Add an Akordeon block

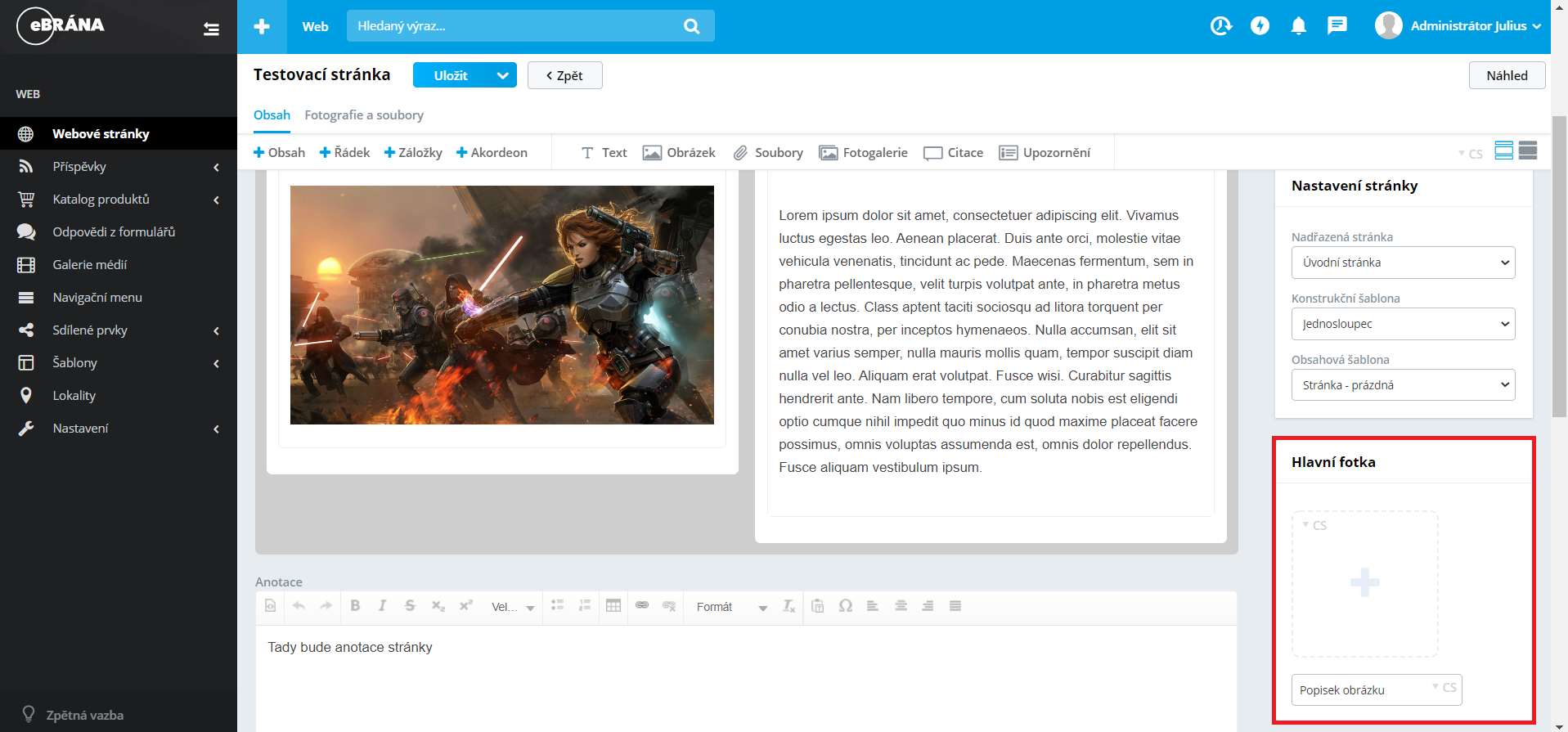(x=492, y=153)
